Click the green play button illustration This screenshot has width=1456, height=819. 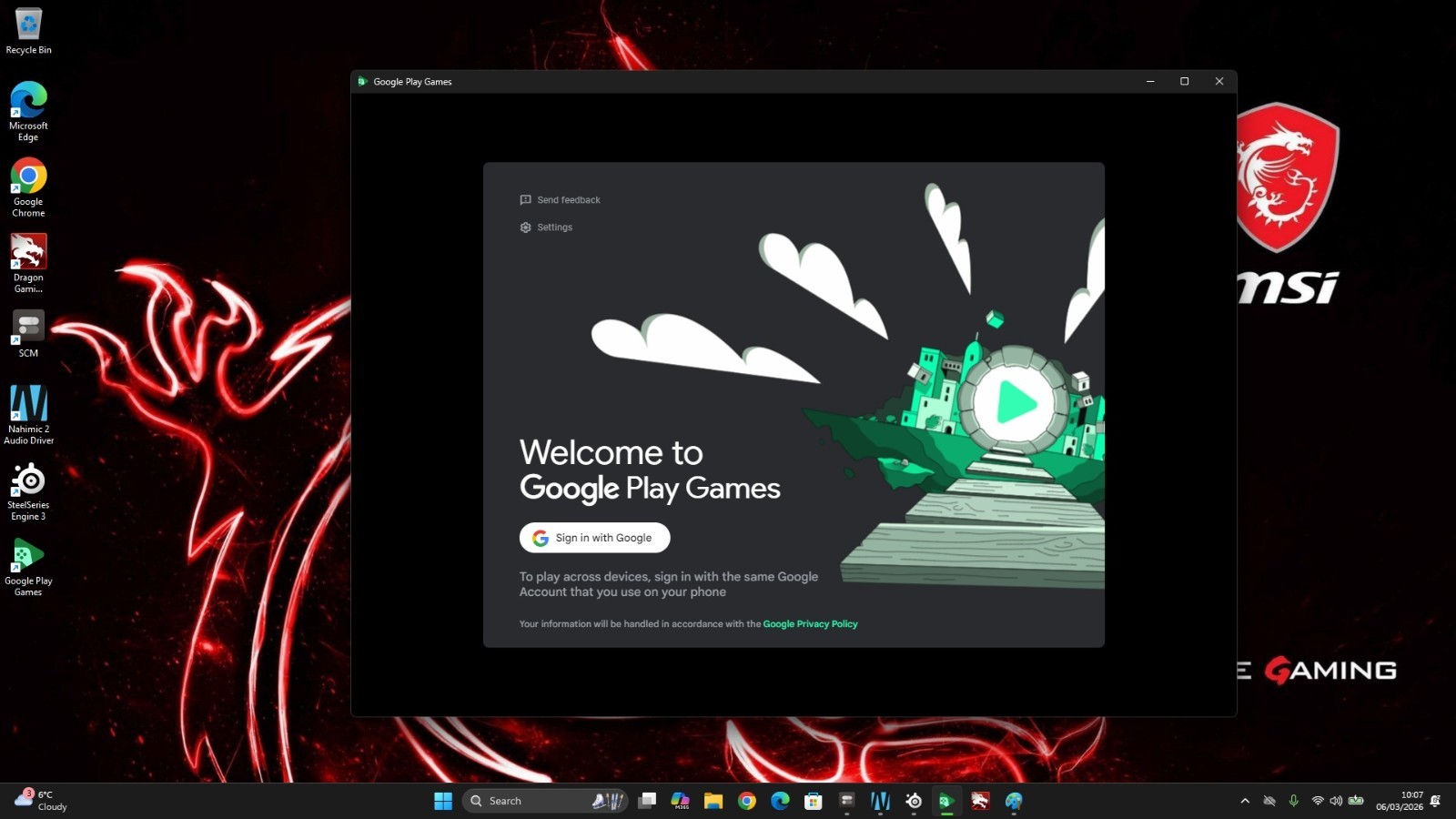(x=1016, y=402)
